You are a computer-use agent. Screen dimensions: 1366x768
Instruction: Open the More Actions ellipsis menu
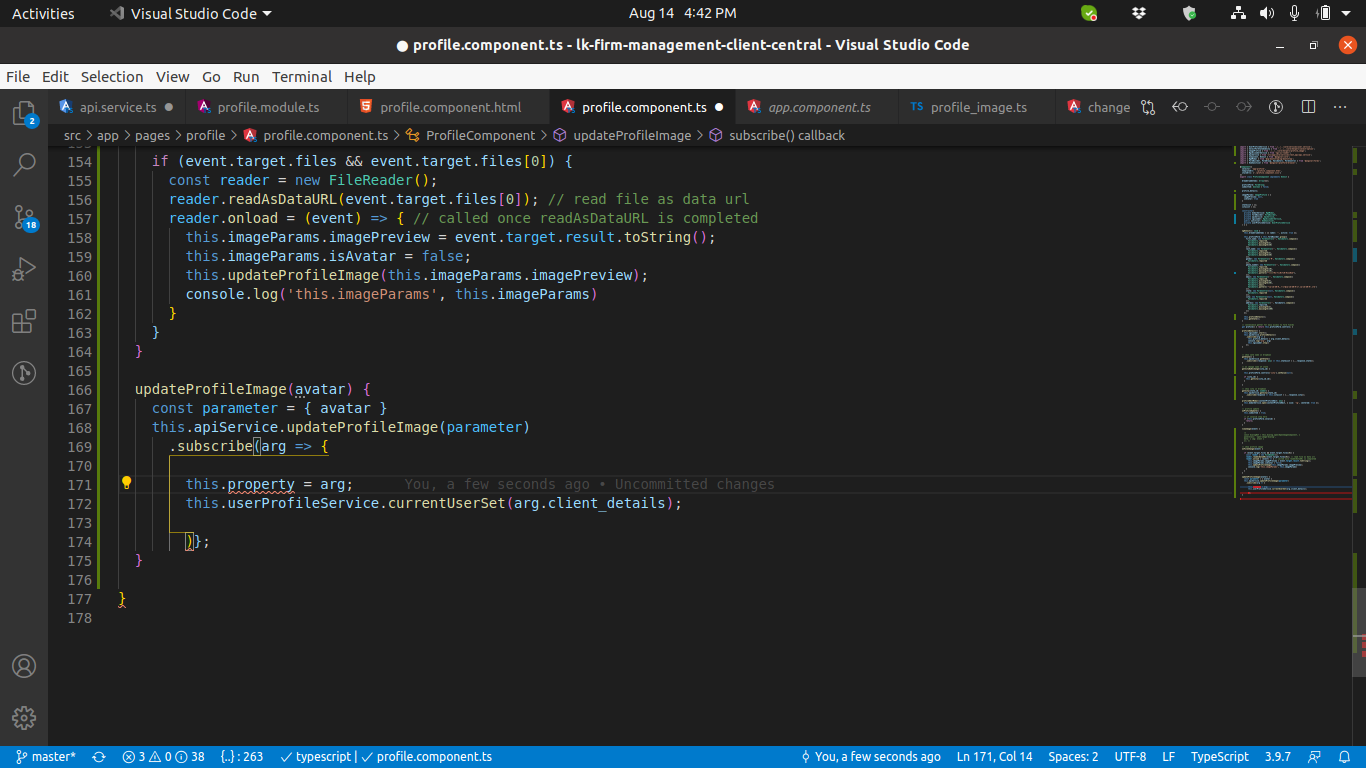[x=1341, y=107]
